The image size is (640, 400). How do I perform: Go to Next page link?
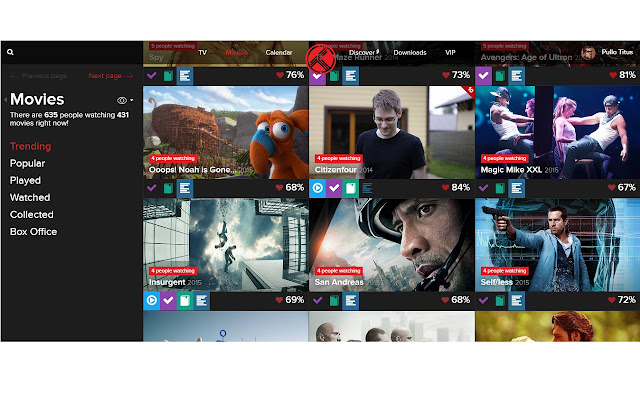tap(111, 76)
